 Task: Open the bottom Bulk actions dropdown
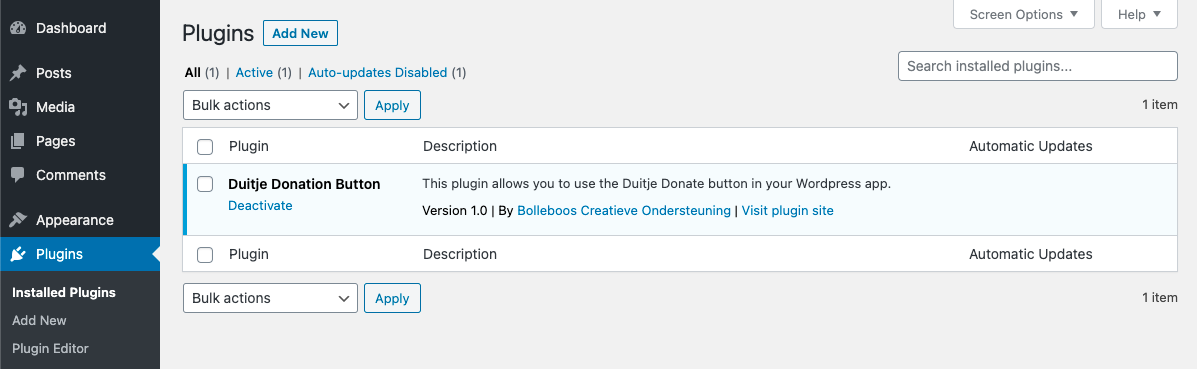[270, 298]
